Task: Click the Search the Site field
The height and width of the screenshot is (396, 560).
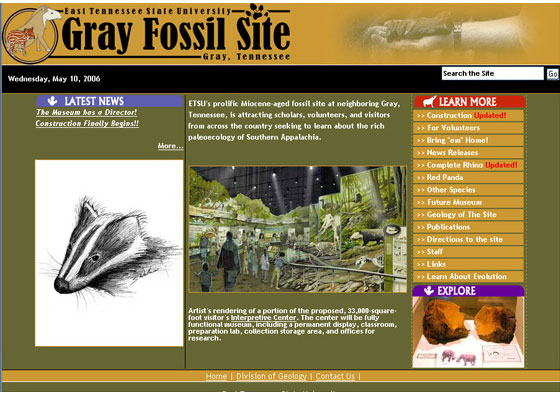Action: click(492, 73)
